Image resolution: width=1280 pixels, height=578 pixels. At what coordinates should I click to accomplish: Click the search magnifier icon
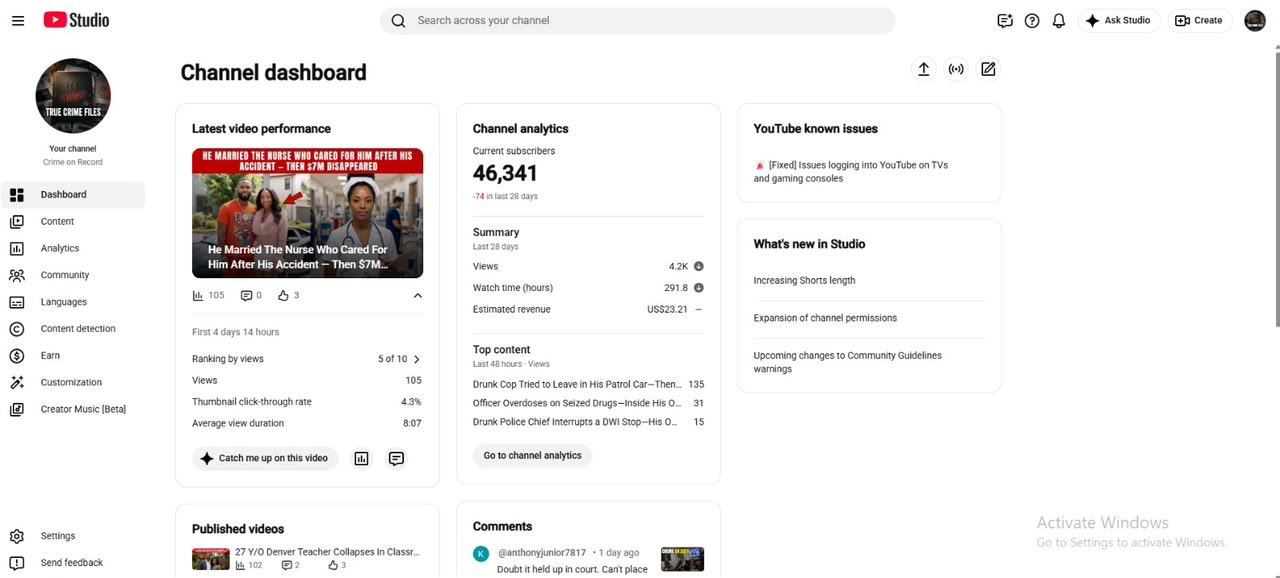(398, 20)
